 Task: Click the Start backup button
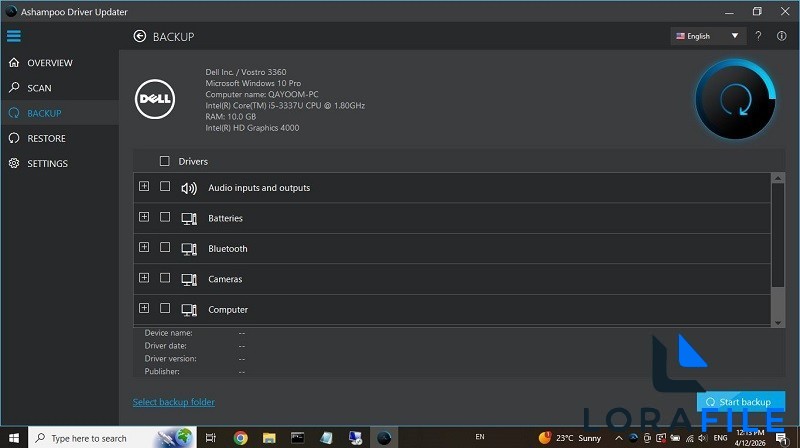coord(741,402)
